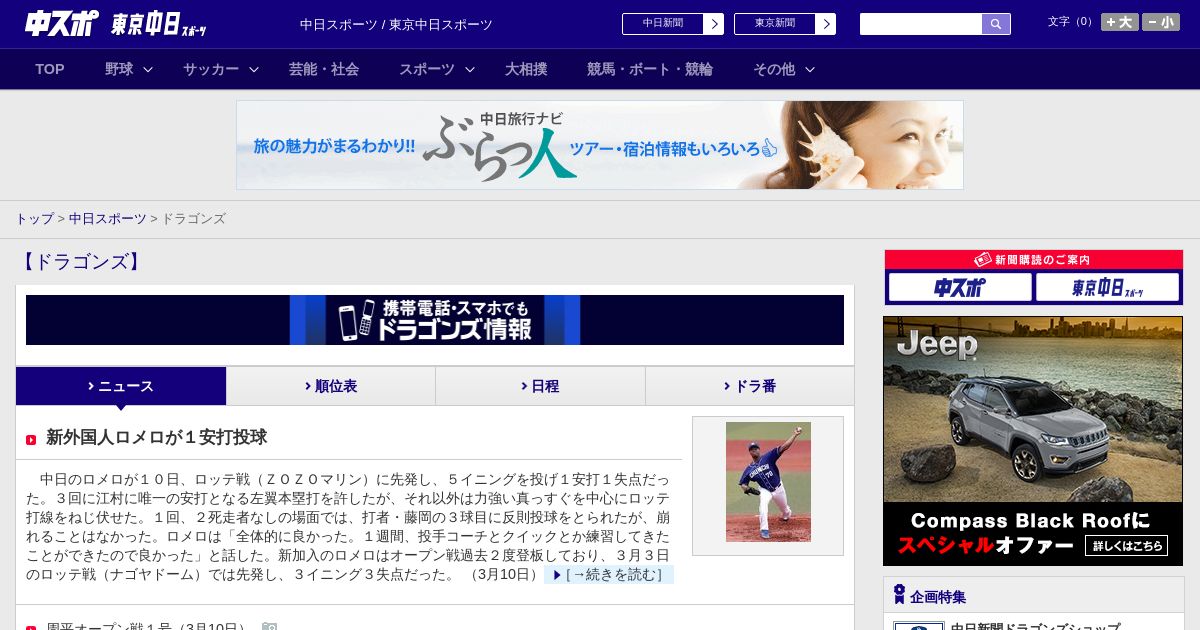Go to TOP in navigation bar
This screenshot has width=1200, height=630.
(x=50, y=69)
